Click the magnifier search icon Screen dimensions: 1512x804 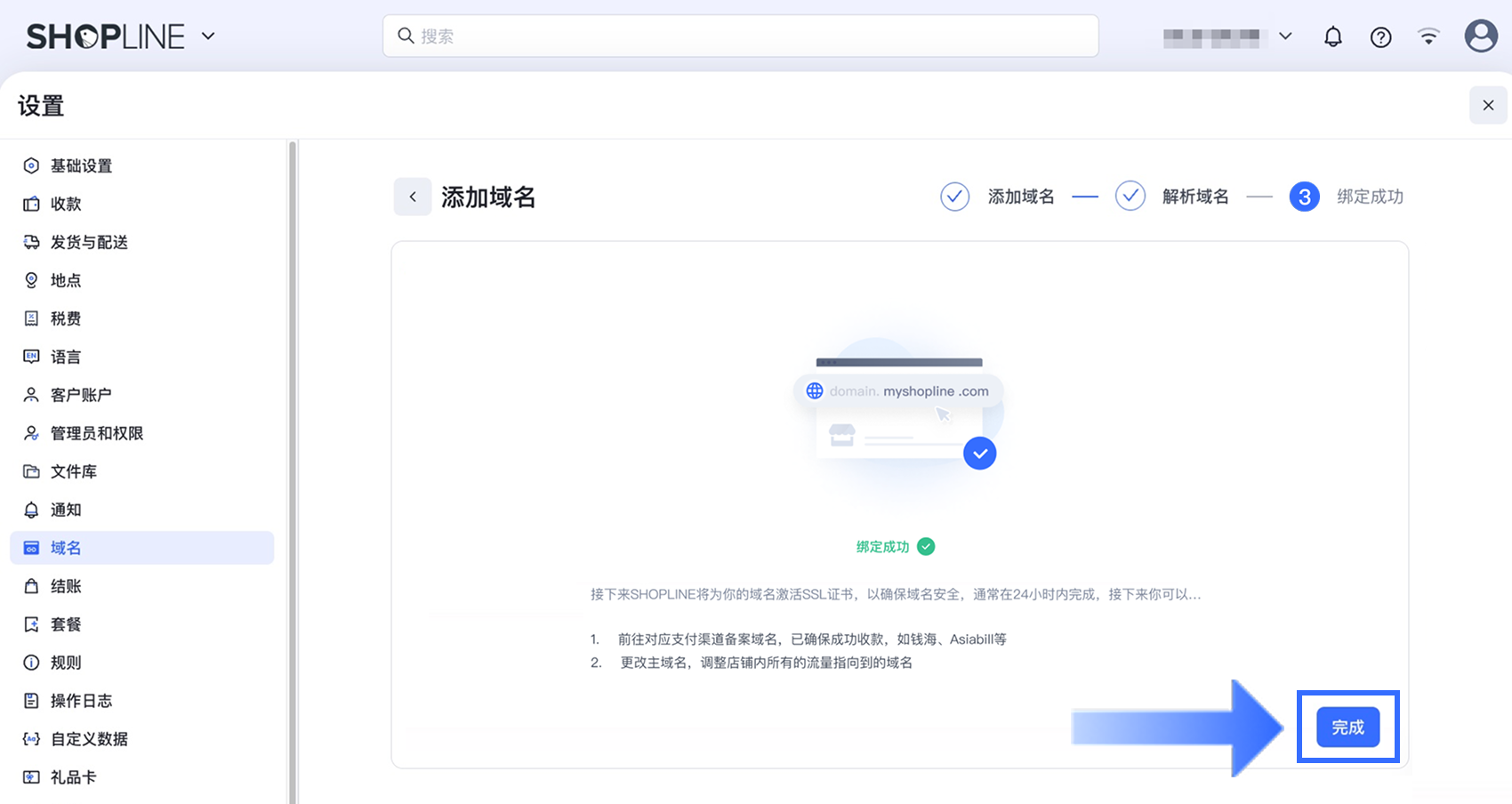pyautogui.click(x=406, y=36)
